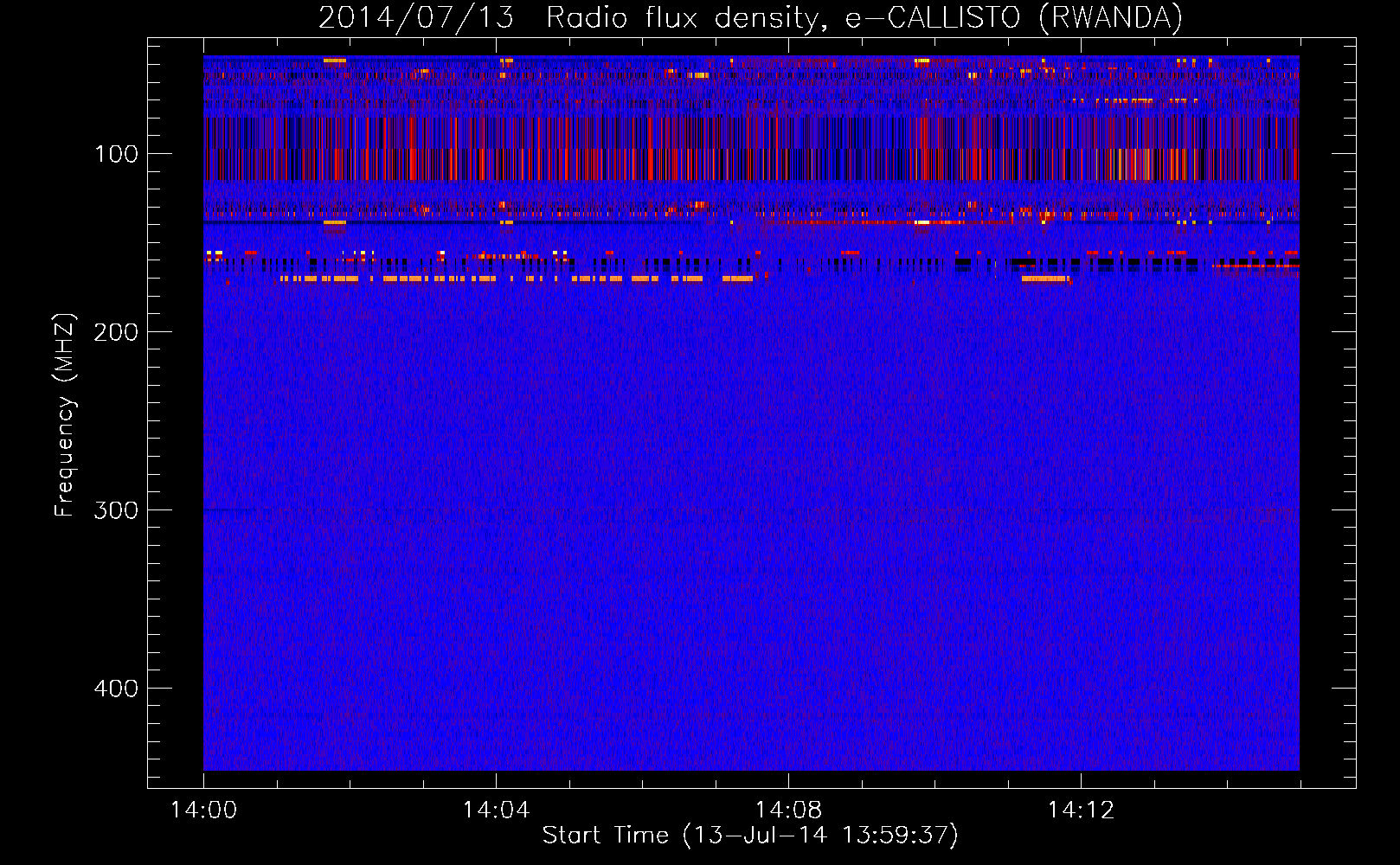Select the '400' frequency axis label
The width and height of the screenshot is (1400, 865).
116,689
